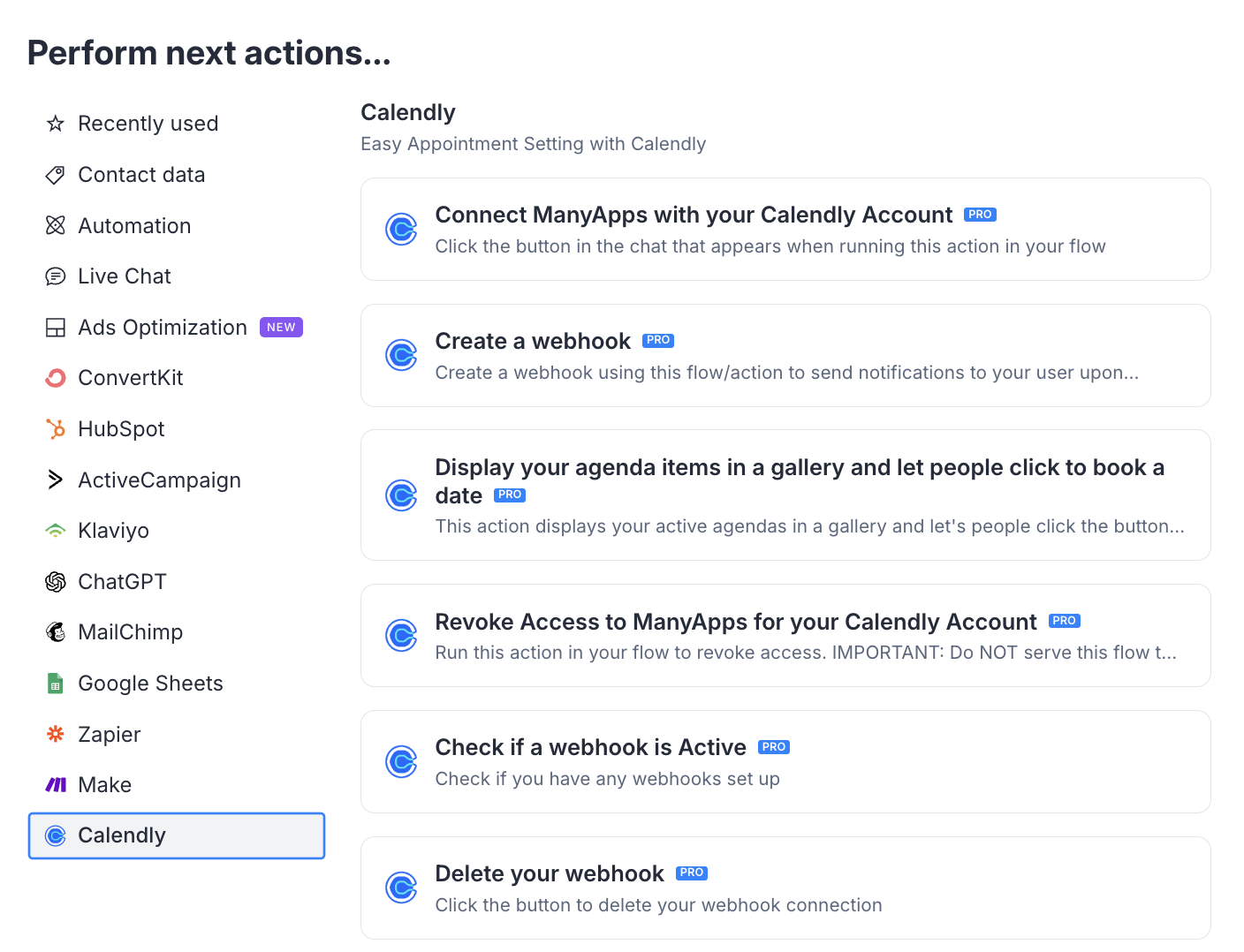The height and width of the screenshot is (952, 1244).
Task: Click the Google Sheets icon
Action: 55,684
